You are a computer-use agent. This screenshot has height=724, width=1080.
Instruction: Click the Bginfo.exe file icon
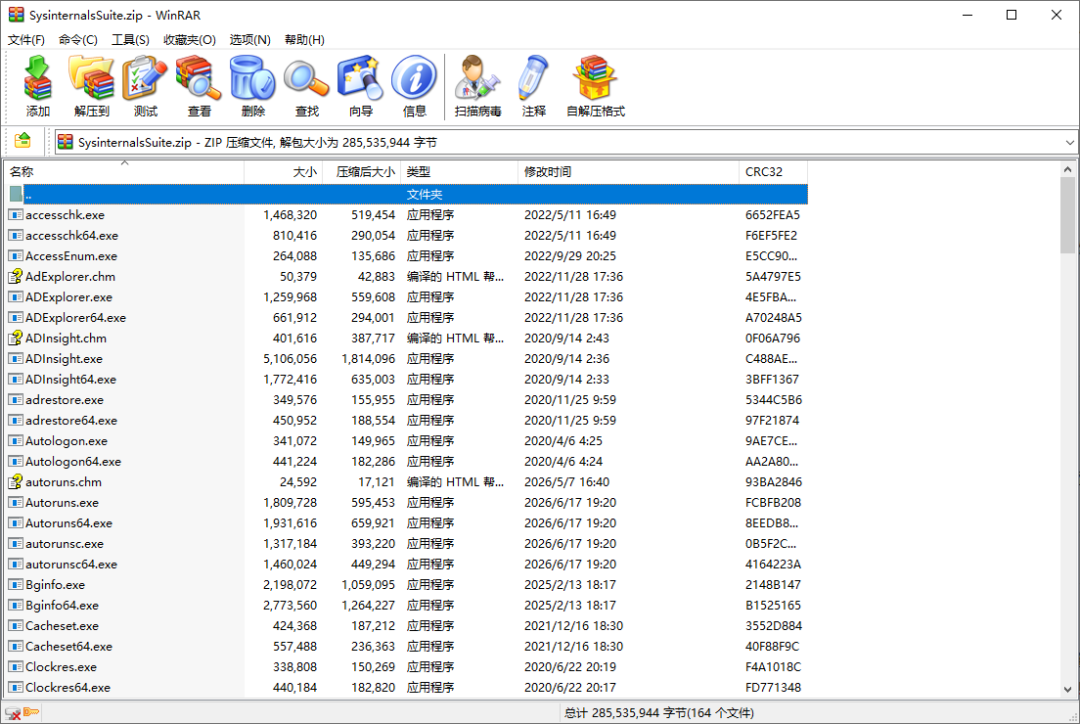[15, 585]
